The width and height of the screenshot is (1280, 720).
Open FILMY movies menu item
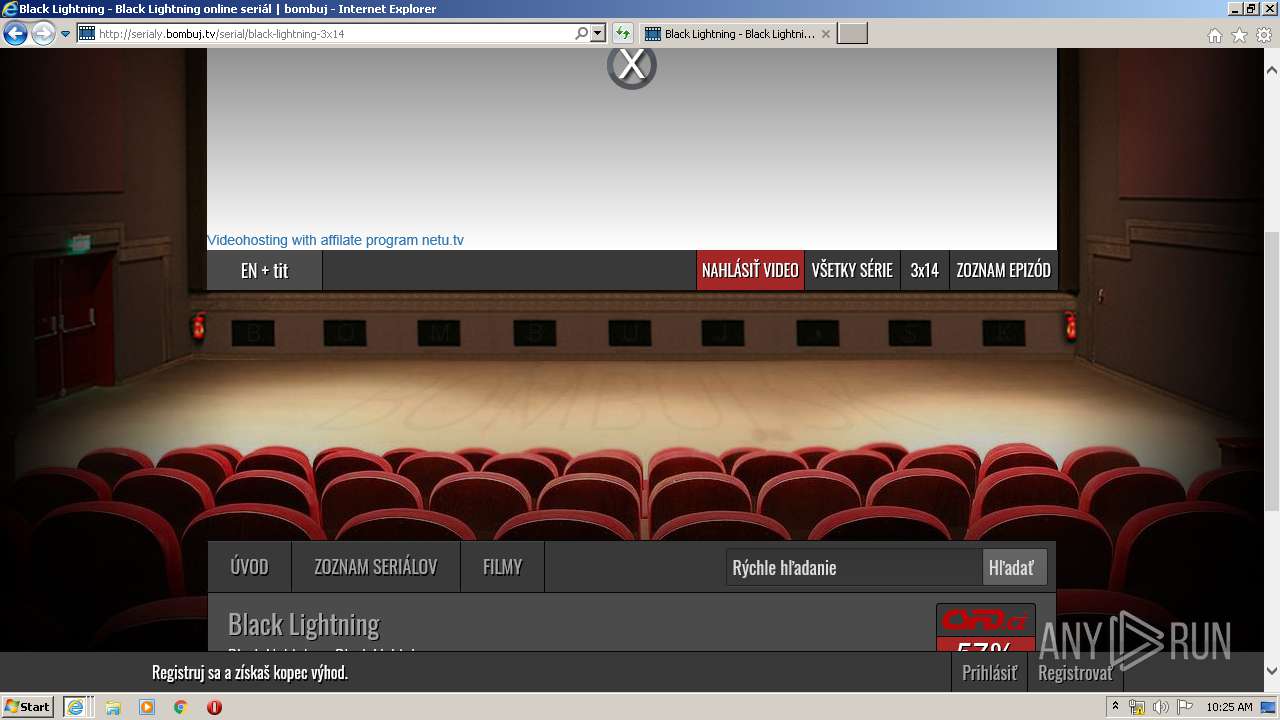click(502, 567)
